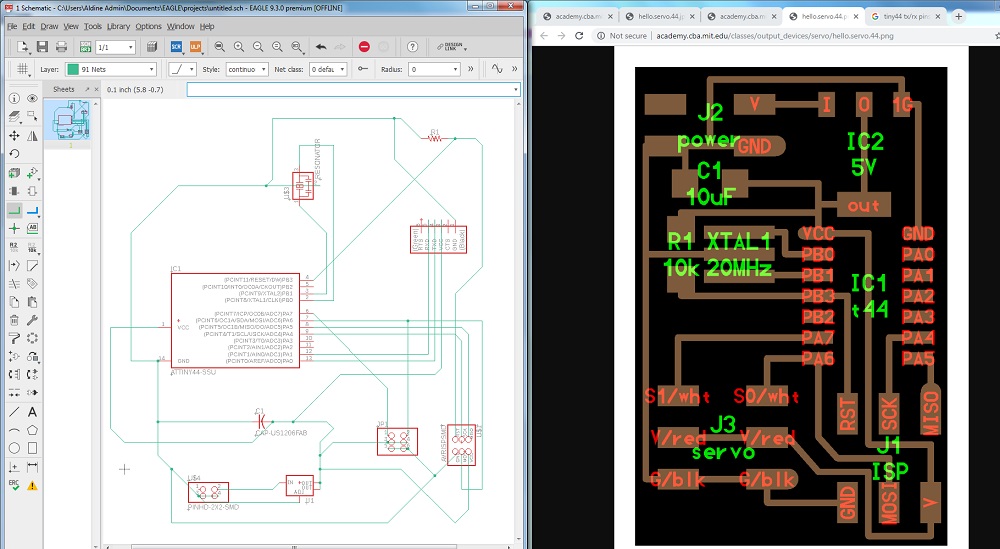Expand the Layer 91 Nets dropdown
The width and height of the screenshot is (1000, 549).
click(x=110, y=69)
